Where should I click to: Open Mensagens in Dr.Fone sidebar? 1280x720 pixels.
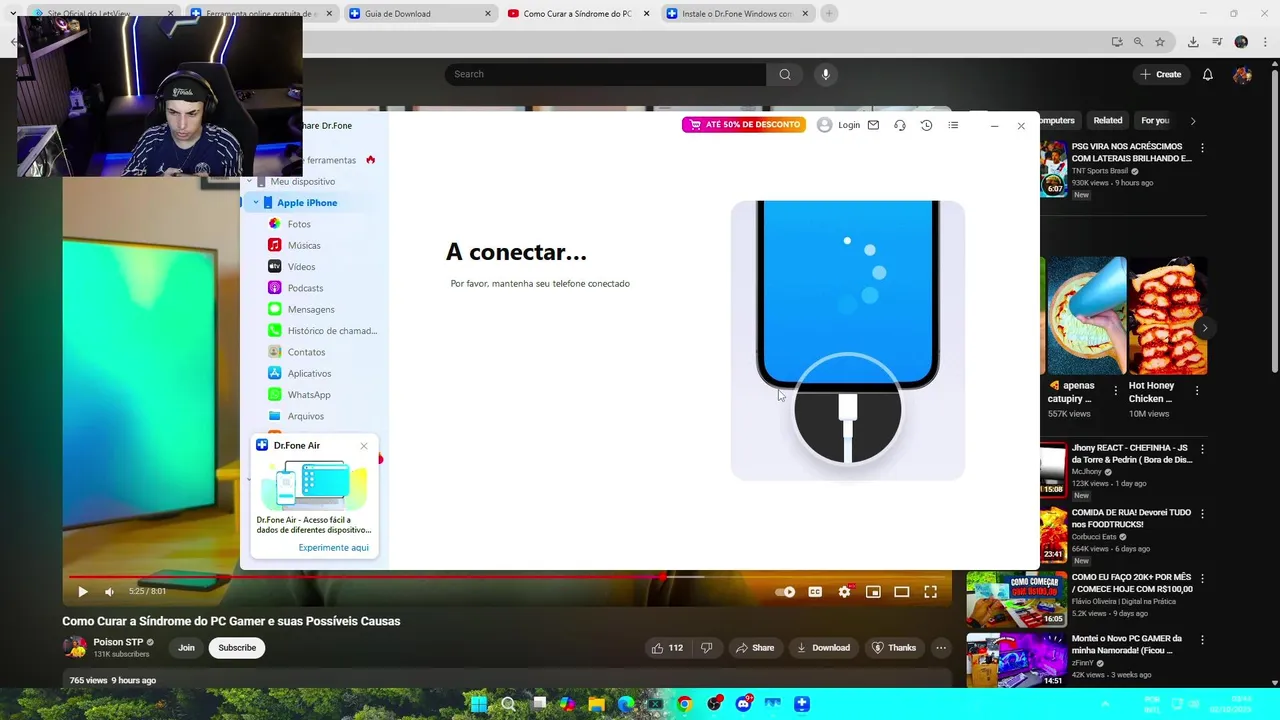click(310, 309)
